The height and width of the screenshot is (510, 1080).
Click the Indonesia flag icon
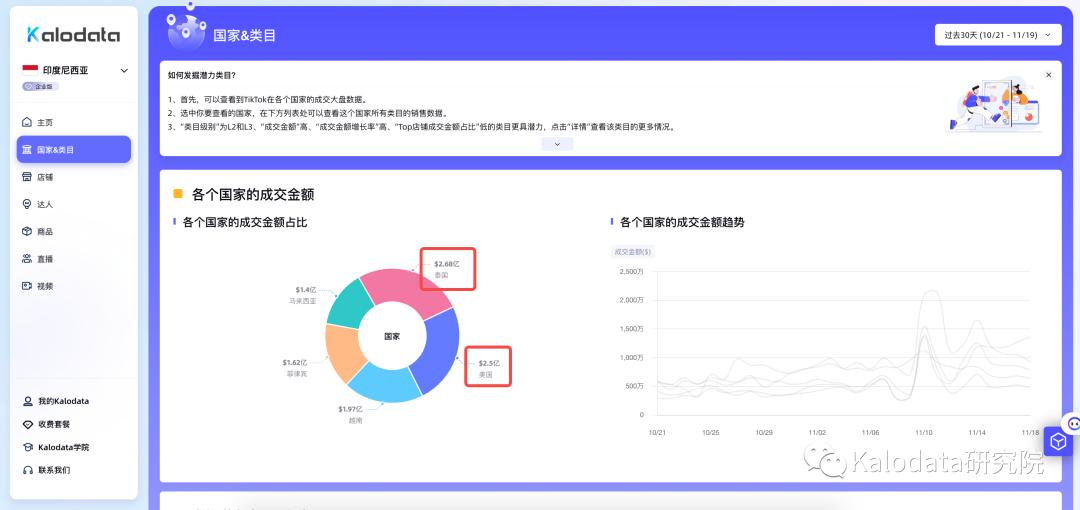pyautogui.click(x=30, y=70)
